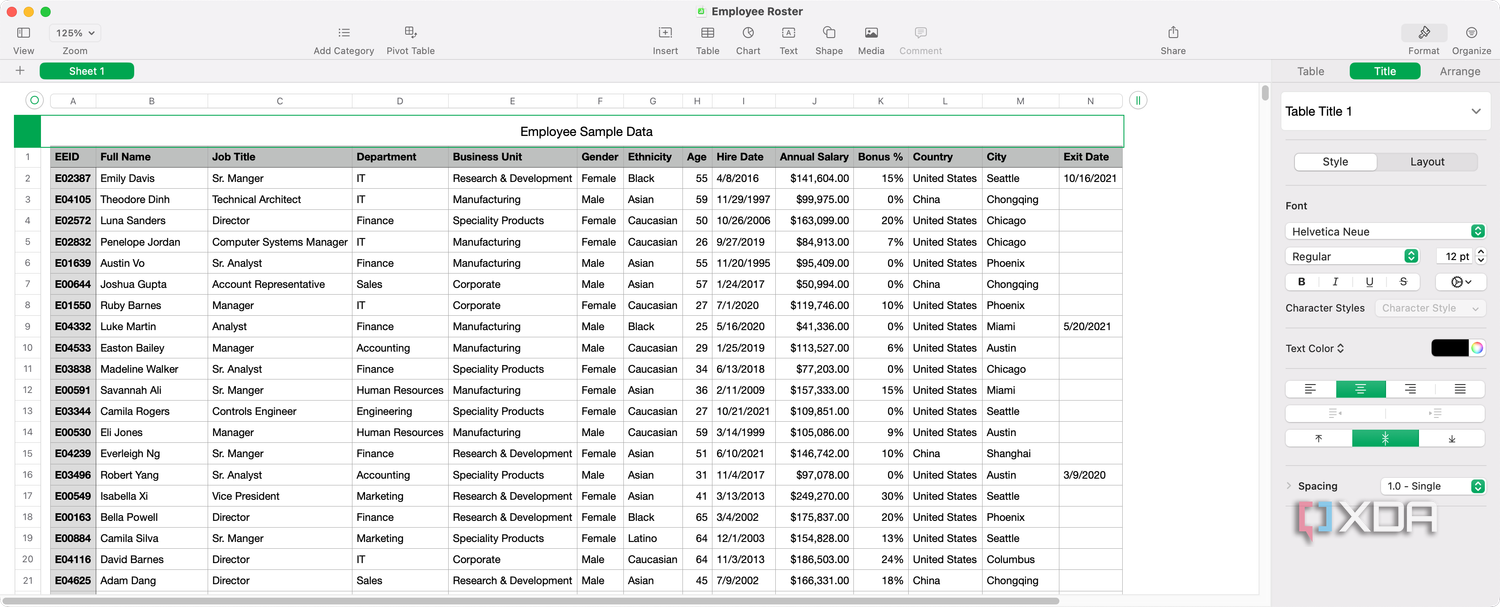Open the Helvetica Neue font dropdown
This screenshot has height=607, width=1500.
[1385, 231]
